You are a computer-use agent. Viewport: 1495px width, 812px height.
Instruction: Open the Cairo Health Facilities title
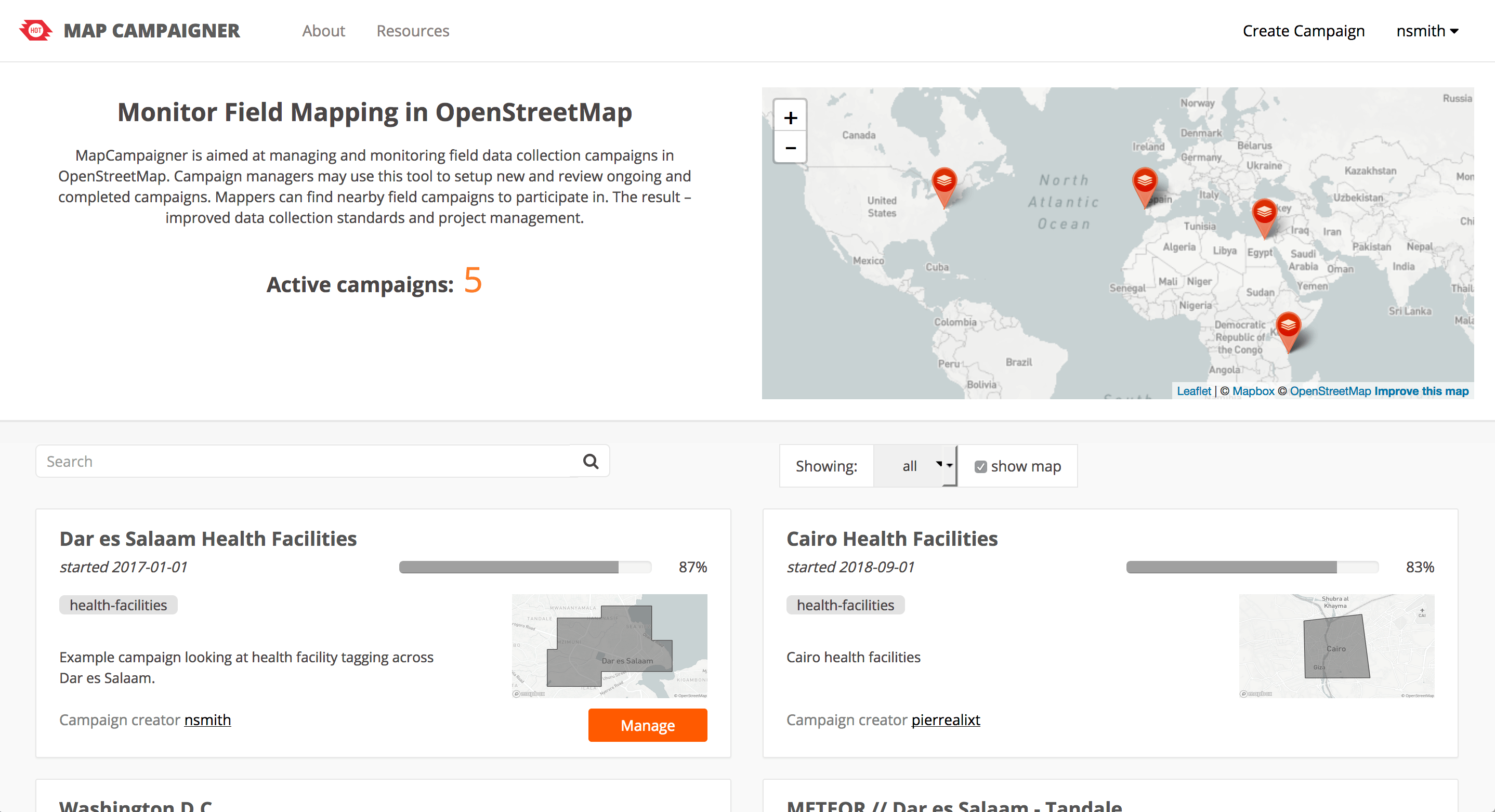[x=892, y=539]
